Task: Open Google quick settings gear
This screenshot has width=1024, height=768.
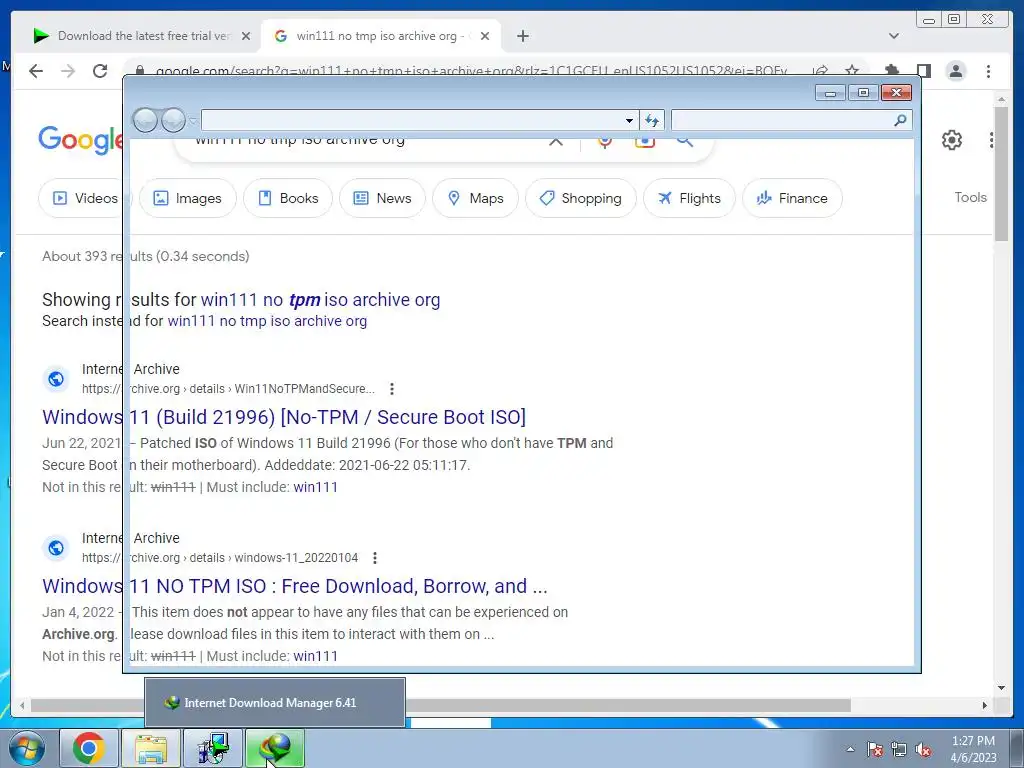Action: pos(952,140)
